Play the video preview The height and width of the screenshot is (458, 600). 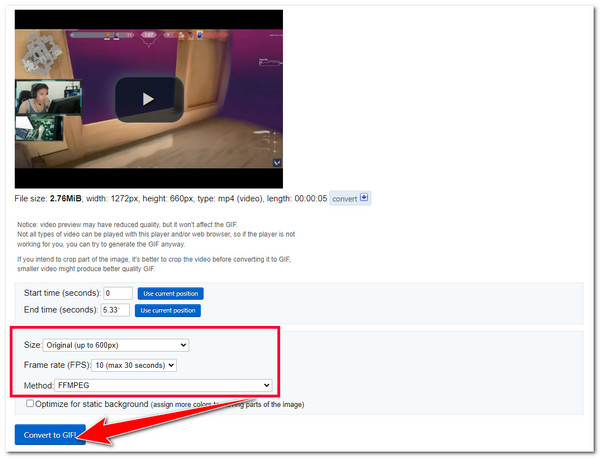[x=149, y=99]
